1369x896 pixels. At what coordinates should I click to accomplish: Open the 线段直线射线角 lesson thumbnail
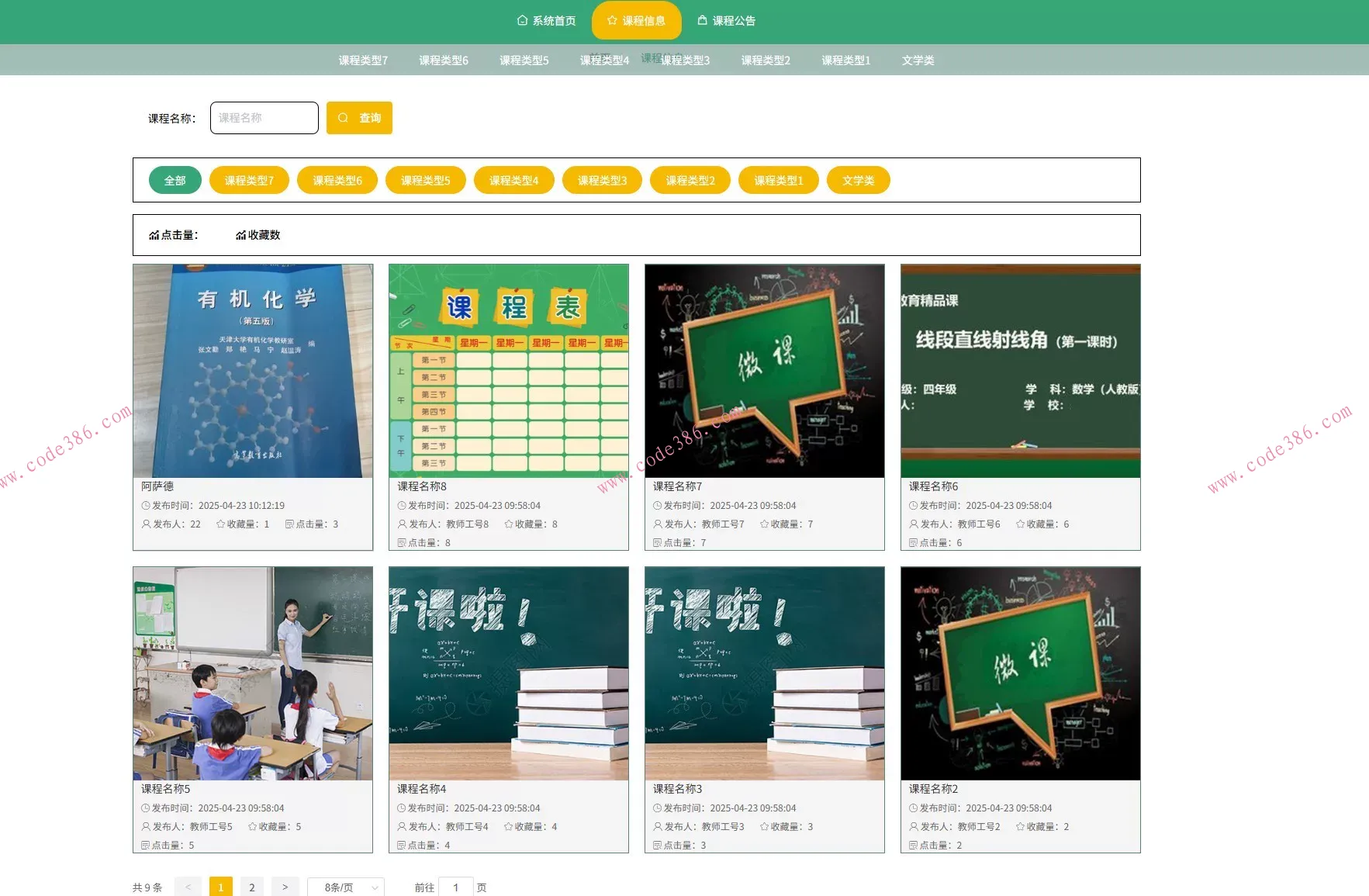[x=1021, y=371]
